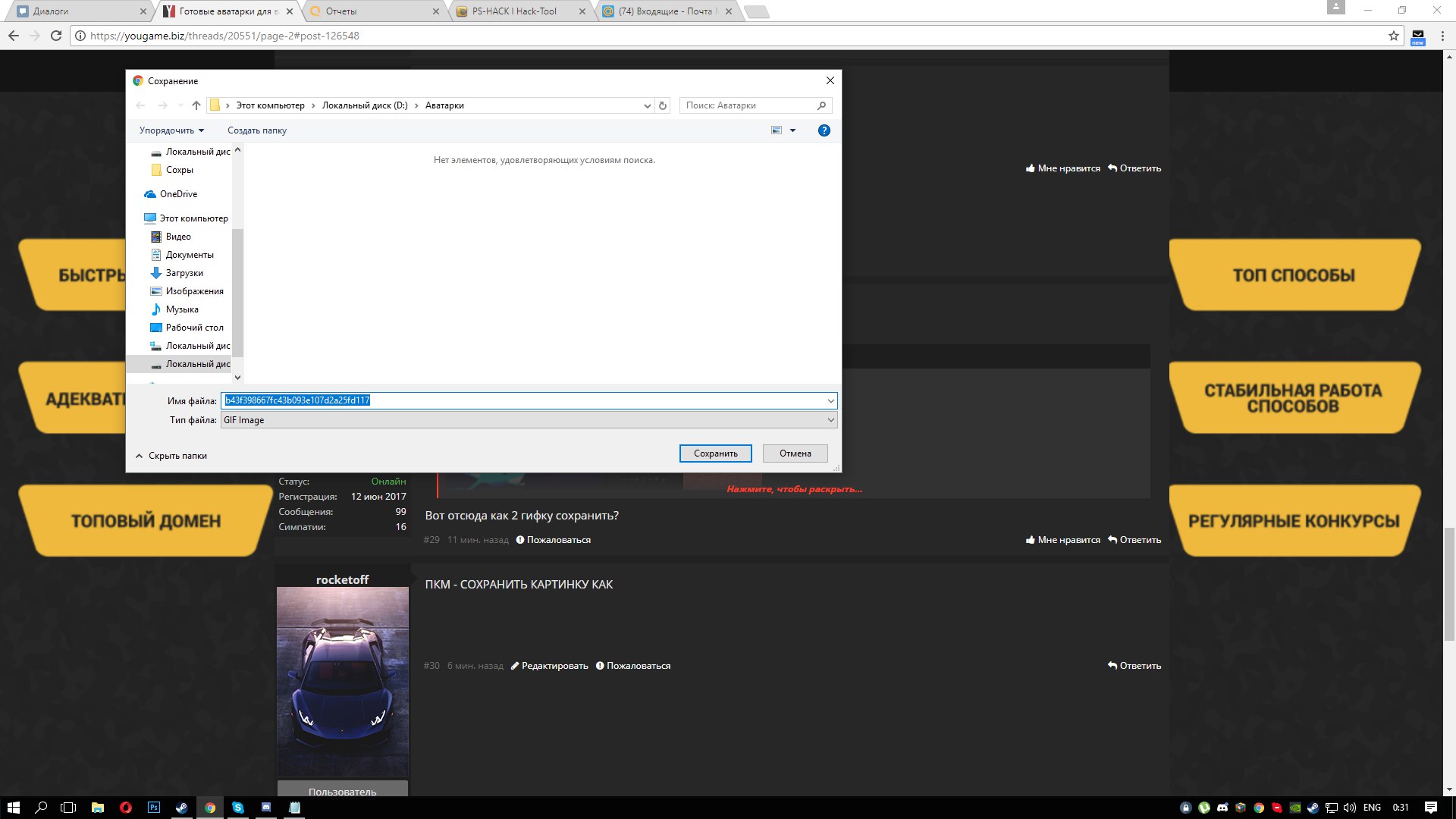Collapse folder pane via Скрыть папки
1456x819 pixels.
171,456
